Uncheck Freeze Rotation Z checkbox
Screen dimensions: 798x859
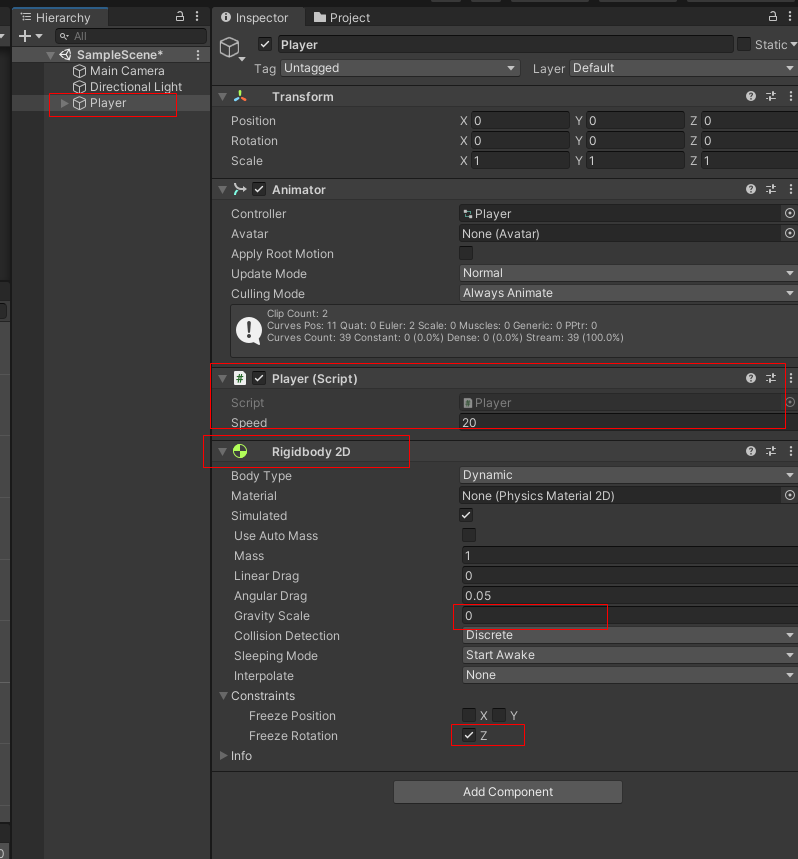click(x=469, y=735)
